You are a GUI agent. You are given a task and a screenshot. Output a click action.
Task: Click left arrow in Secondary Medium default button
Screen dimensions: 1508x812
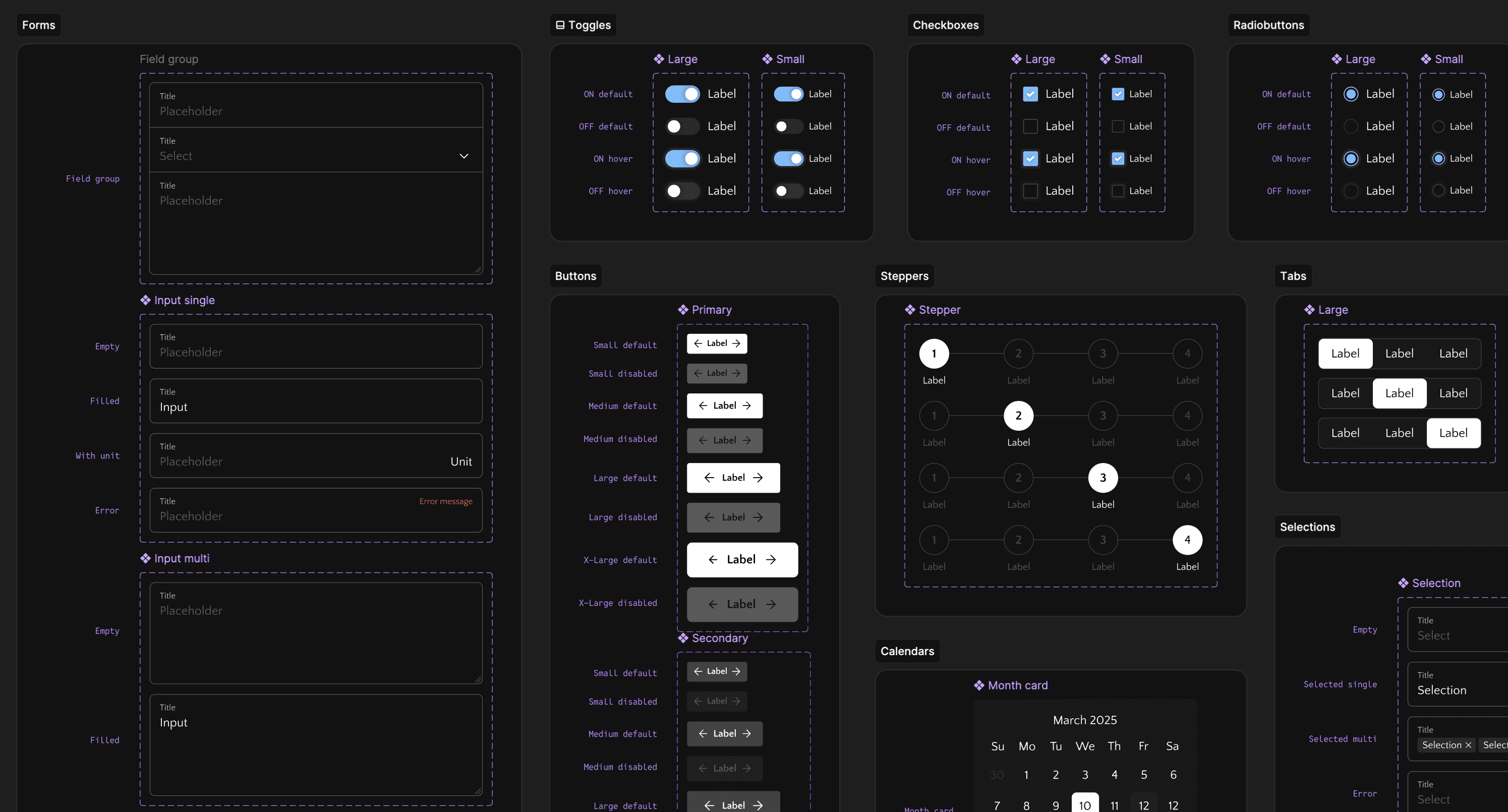703,733
